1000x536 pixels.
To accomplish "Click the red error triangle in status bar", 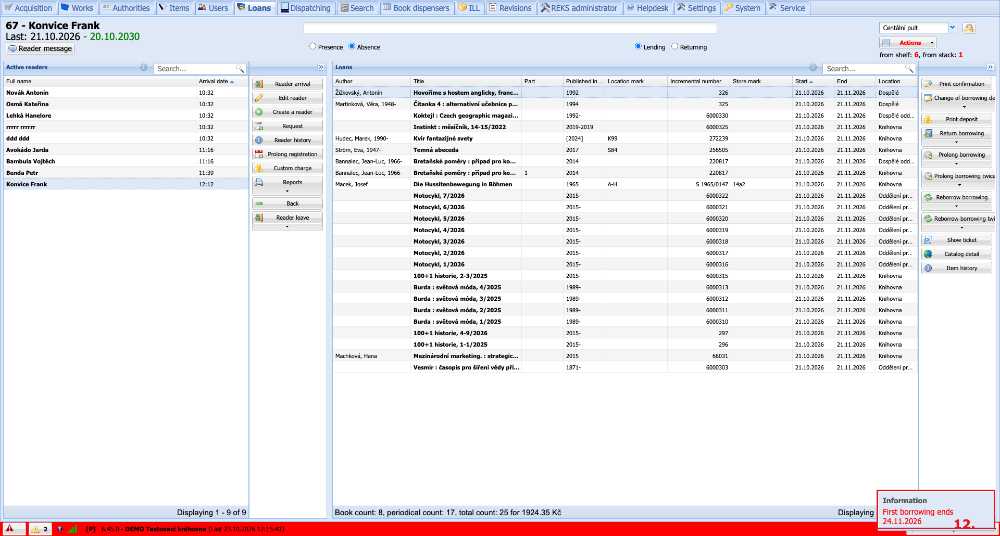I will tap(12, 529).
